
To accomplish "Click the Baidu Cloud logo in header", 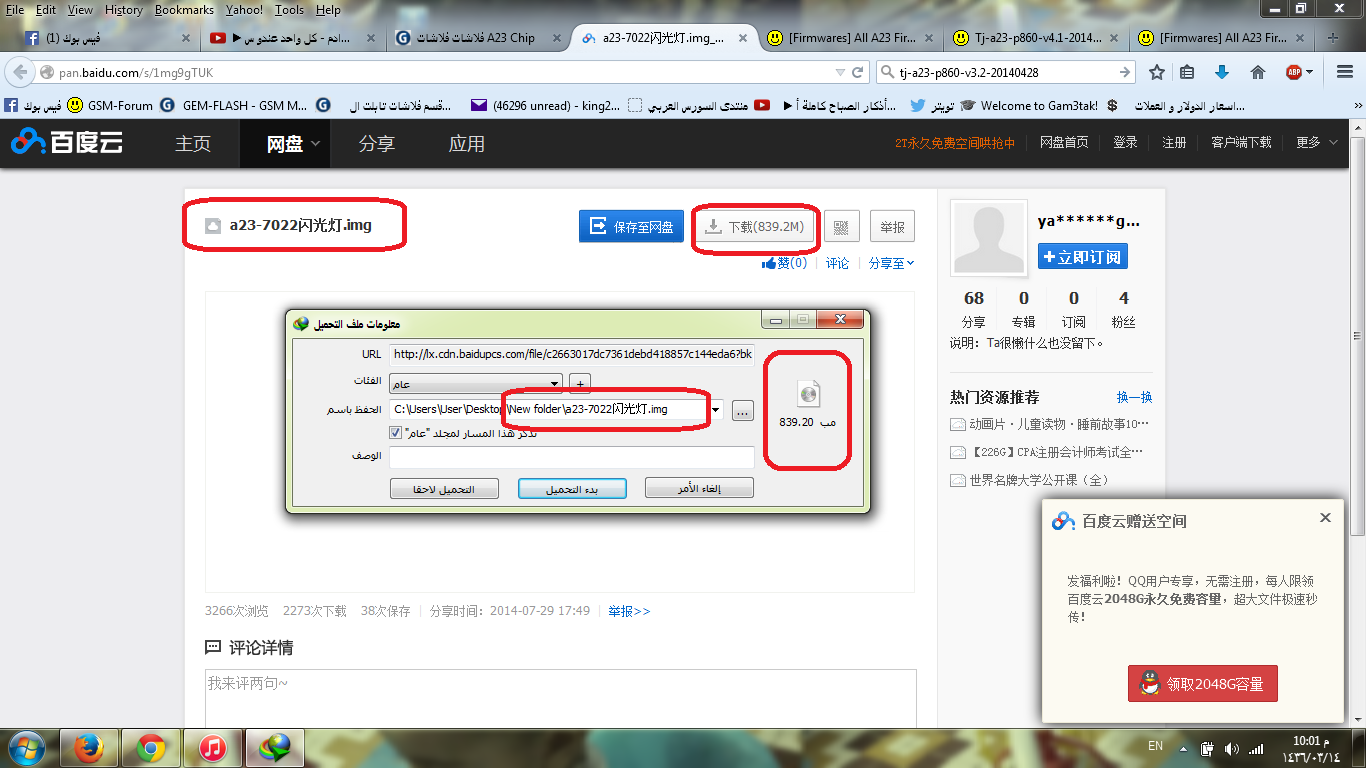I will (x=68, y=143).
